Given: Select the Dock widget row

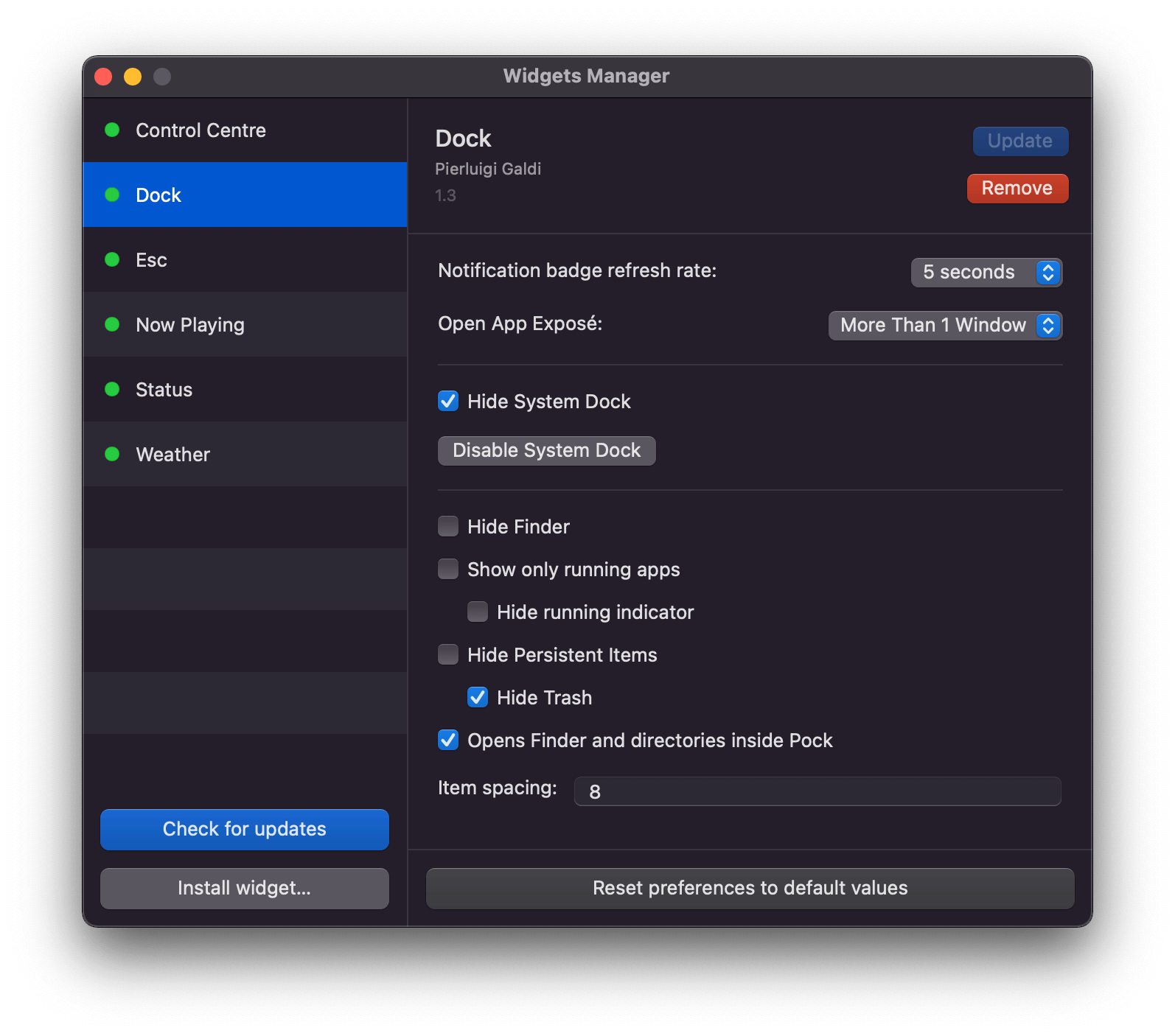Looking at the screenshot, I should [245, 195].
